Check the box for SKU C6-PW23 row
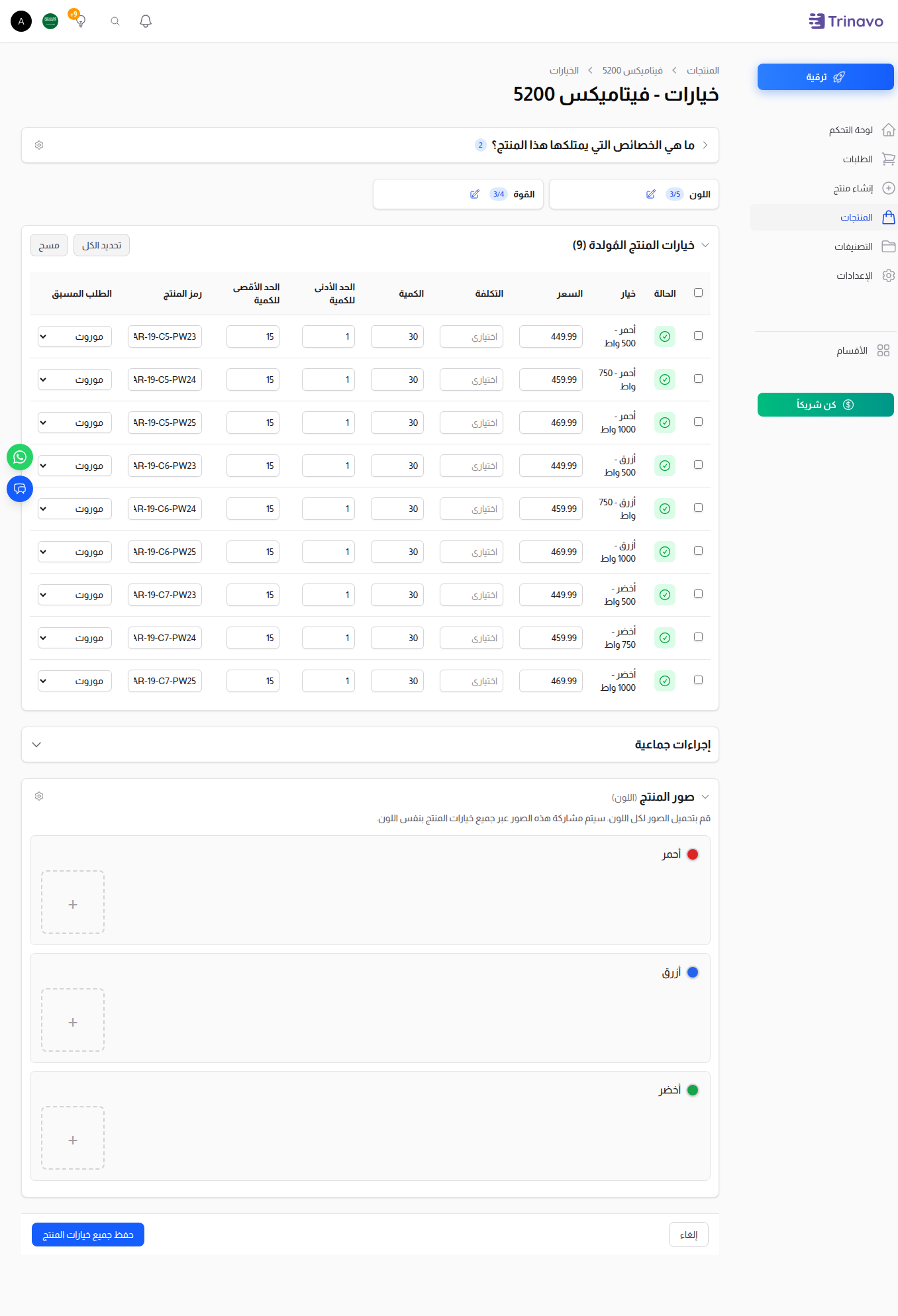This screenshot has height=1316, width=898. [x=698, y=465]
